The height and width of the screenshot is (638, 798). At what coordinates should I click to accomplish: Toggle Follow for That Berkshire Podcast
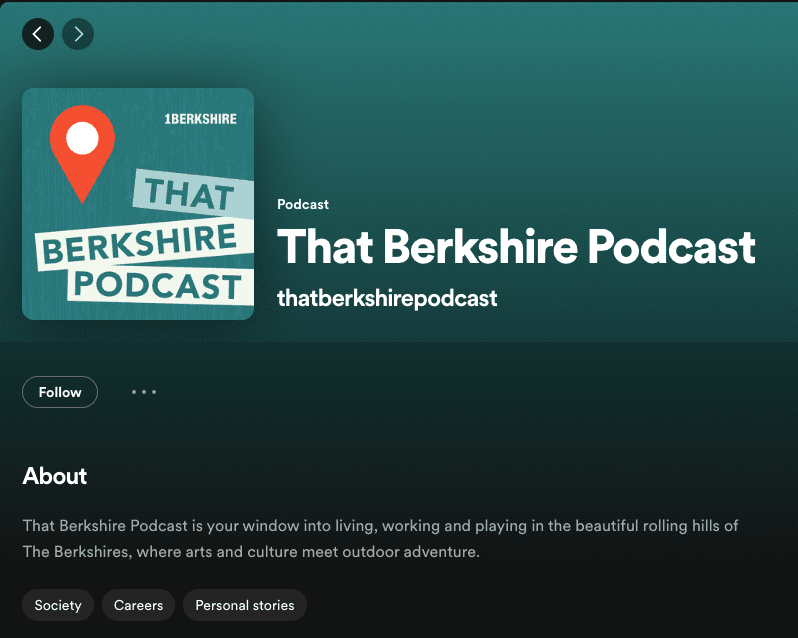[x=60, y=392]
